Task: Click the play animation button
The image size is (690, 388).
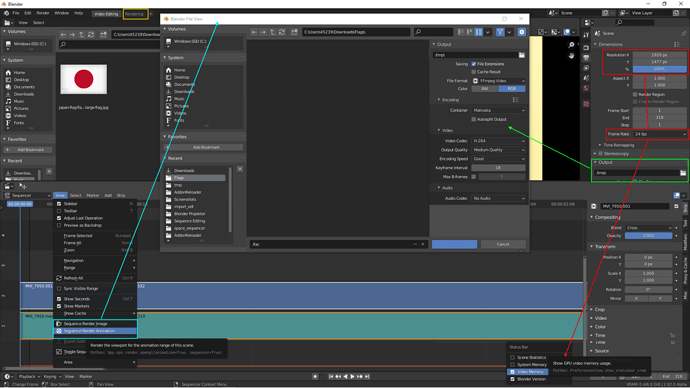Action: [x=352, y=377]
